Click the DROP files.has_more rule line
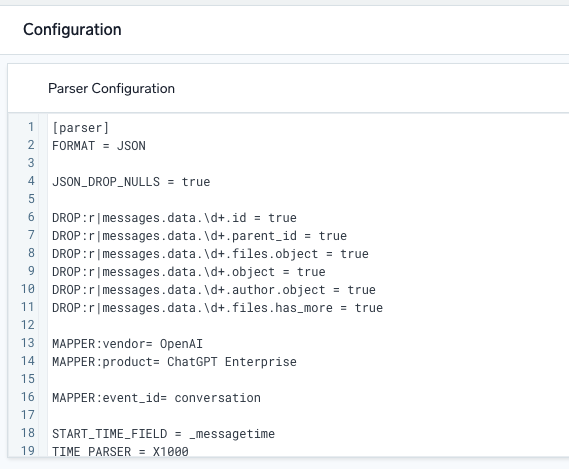Image resolution: width=569 pixels, height=469 pixels. coord(217,308)
